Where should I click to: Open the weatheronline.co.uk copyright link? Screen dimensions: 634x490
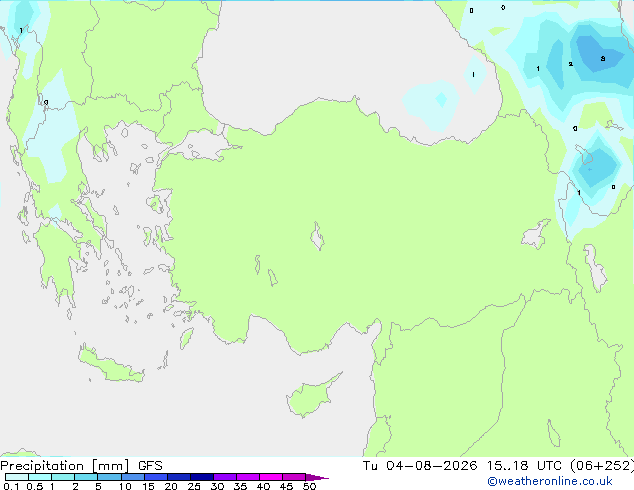[x=550, y=481]
